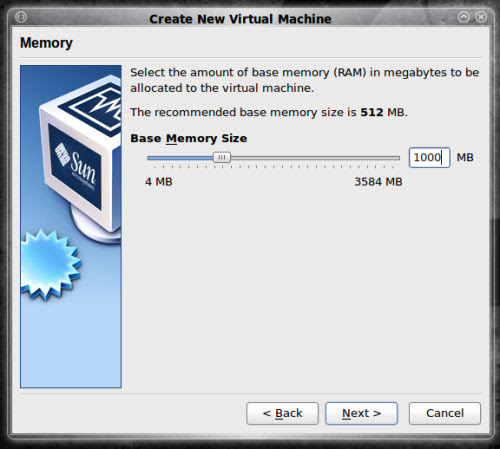Screen dimensions: 500x449
Task: Click the 'Create New Virtual Machine' title text
Action: tap(240, 19)
